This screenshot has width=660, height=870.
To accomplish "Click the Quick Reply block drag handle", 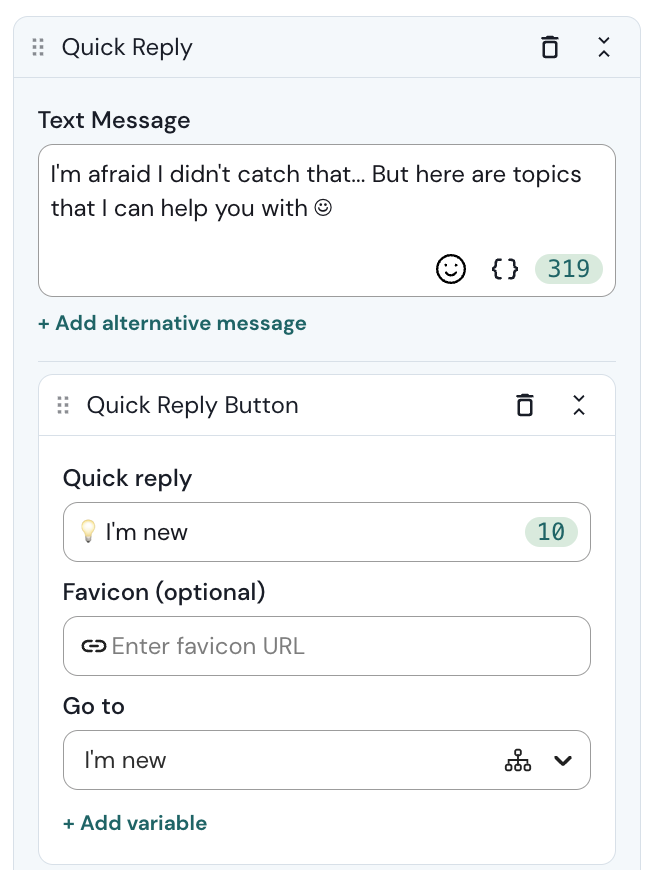I will point(39,47).
